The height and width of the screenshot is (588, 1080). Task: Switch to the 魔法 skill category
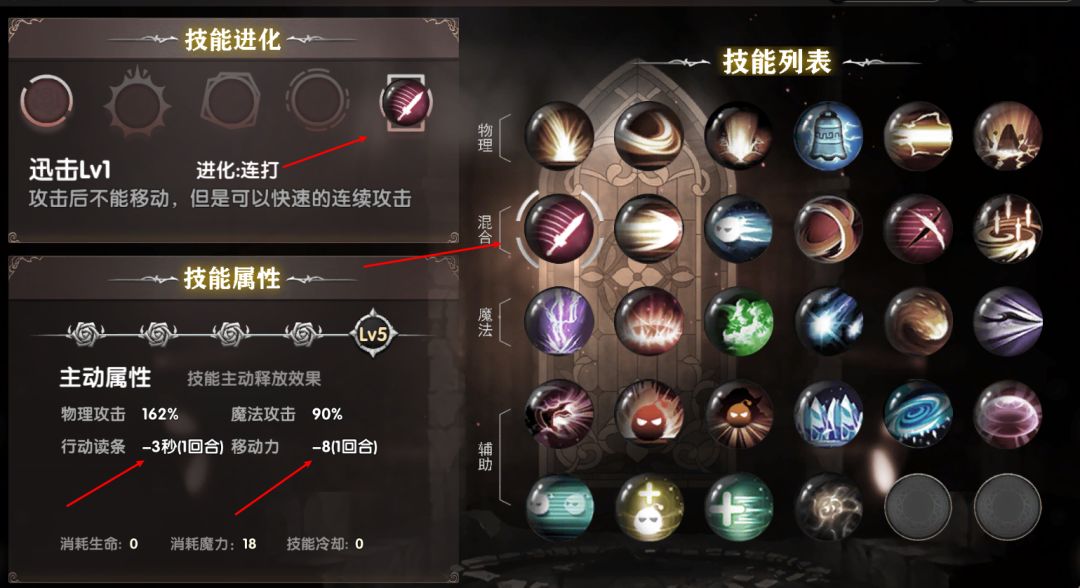tap(485, 322)
